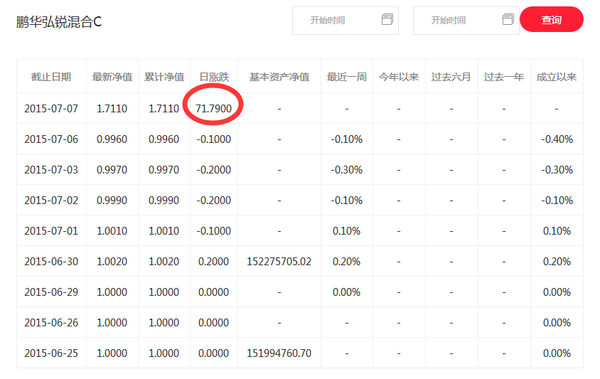Screen dimensions: 600x379
Task: Select the fund title 鹏华弘锐混合C
Action: click(x=59, y=22)
